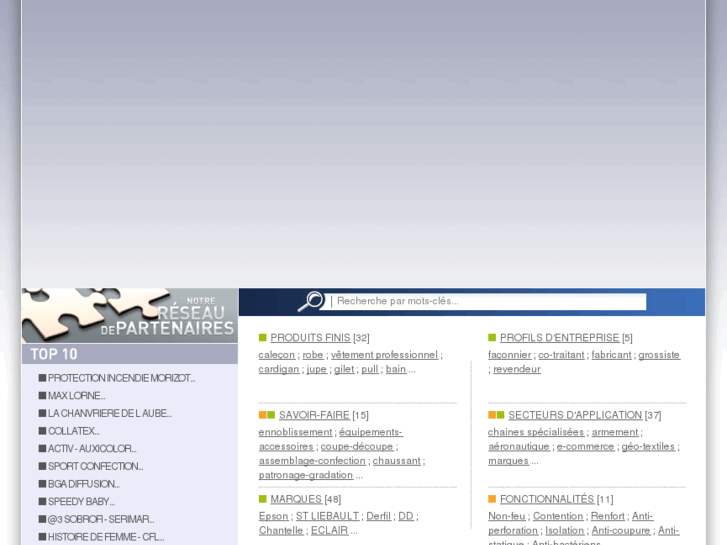The width and height of the screenshot is (727, 545).
Task: Open ACTIV - AUXICOLOR entry
Action: [x=92, y=449]
